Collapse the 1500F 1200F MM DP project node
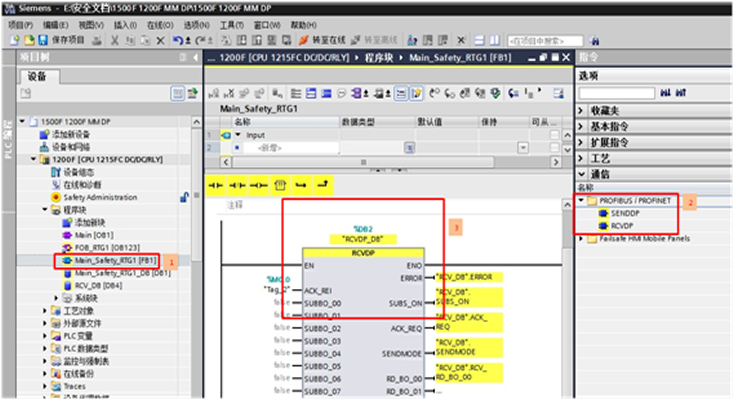734x400 pixels. 22,121
